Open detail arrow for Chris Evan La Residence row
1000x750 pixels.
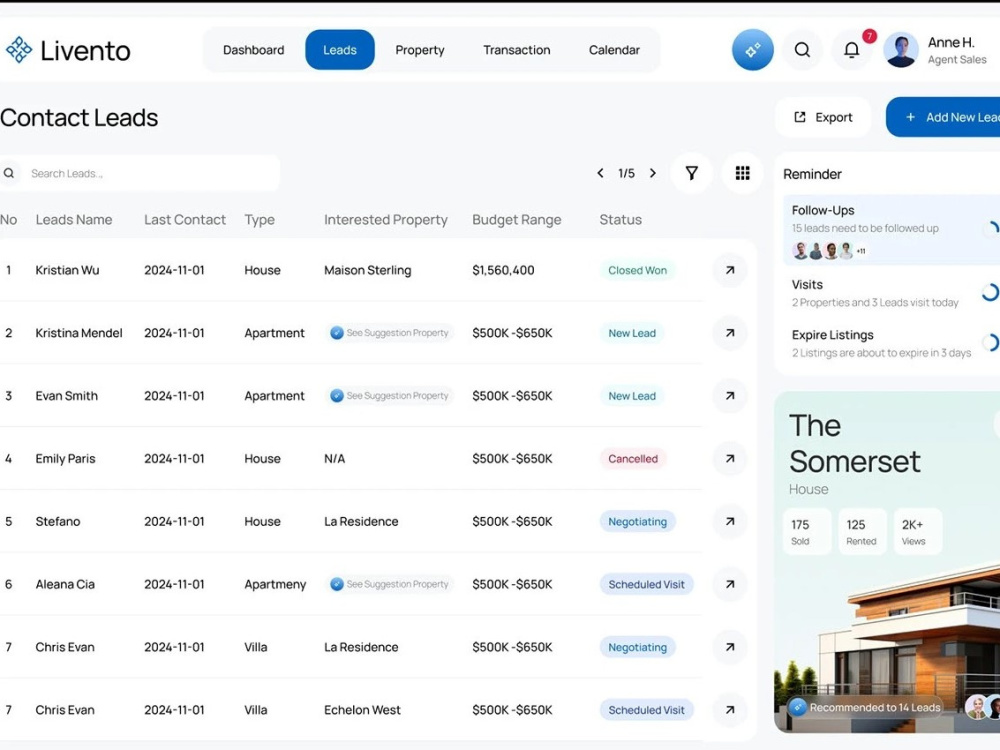730,647
